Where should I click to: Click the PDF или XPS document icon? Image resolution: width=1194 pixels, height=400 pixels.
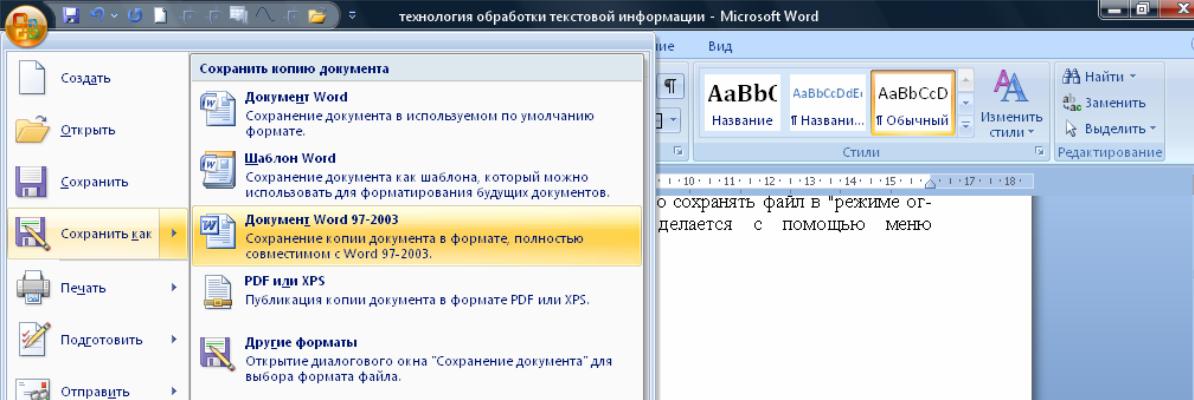tap(218, 292)
